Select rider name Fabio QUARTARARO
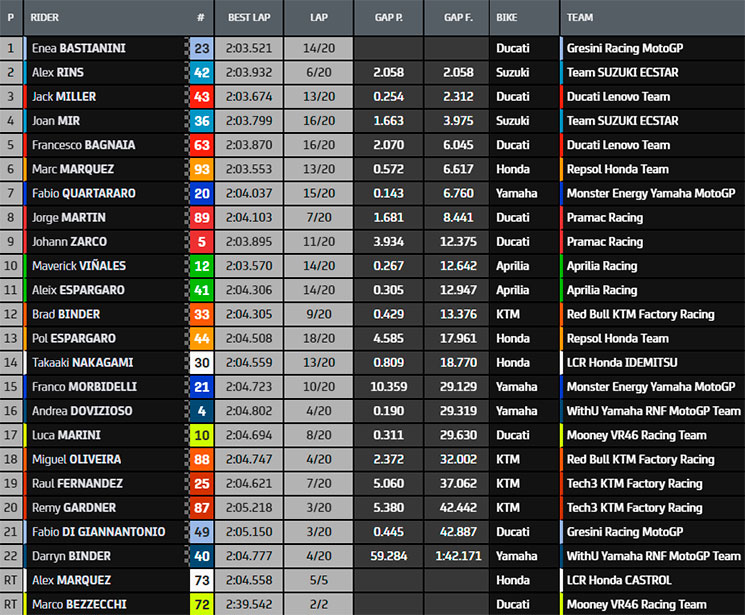Image resolution: width=745 pixels, height=615 pixels. point(84,193)
